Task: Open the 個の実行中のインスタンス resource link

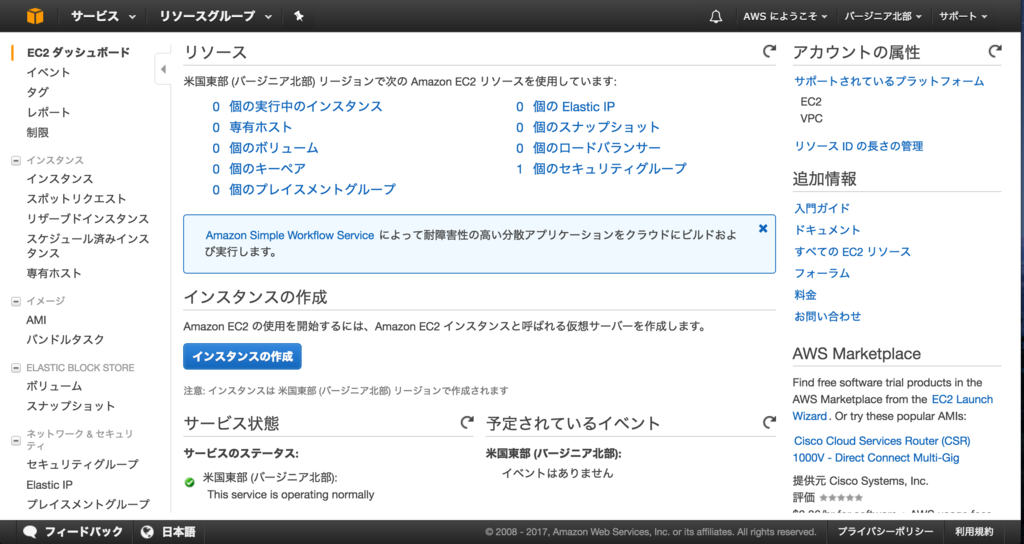Action: (x=306, y=106)
